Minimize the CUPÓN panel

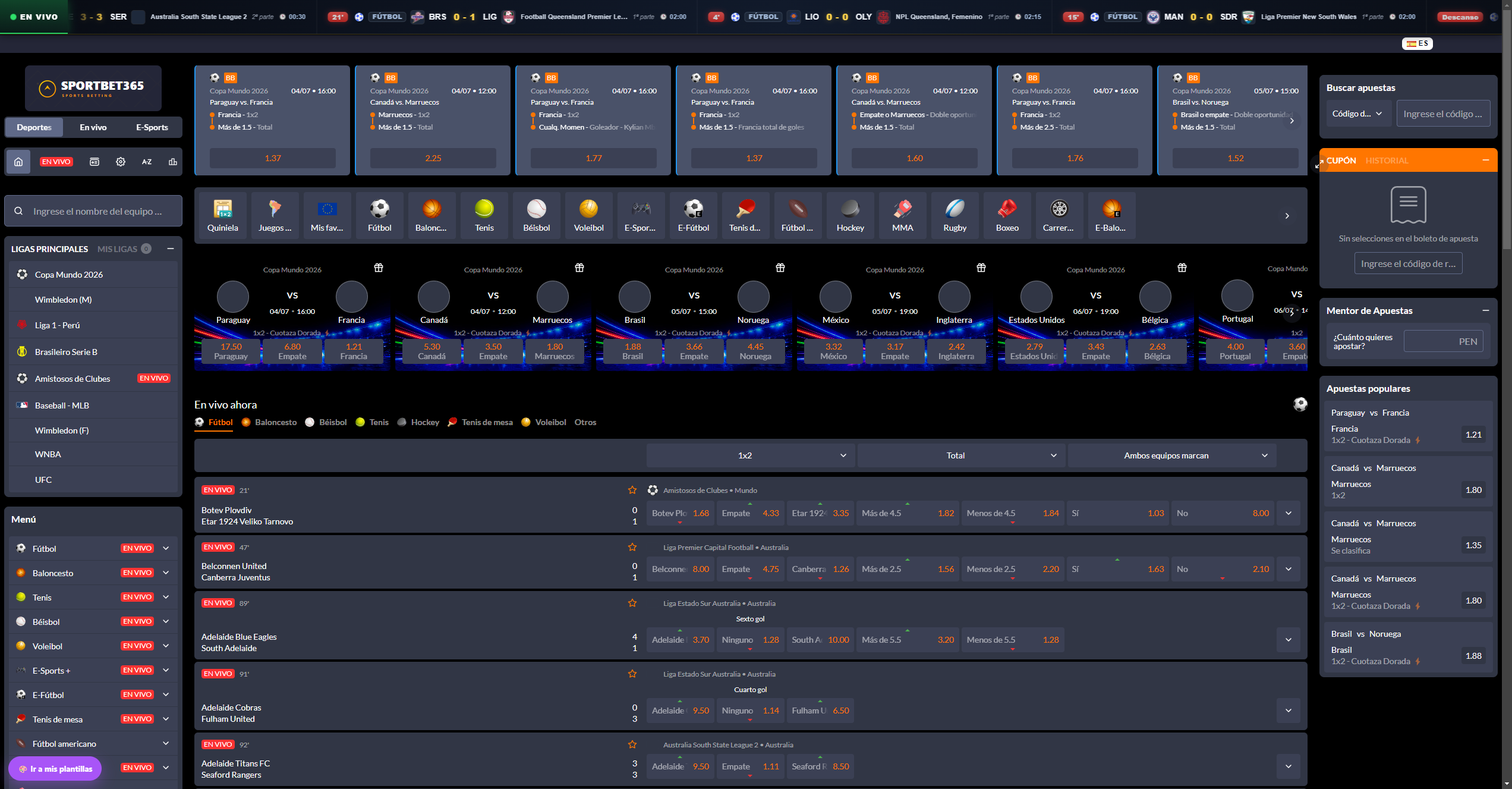1485,160
